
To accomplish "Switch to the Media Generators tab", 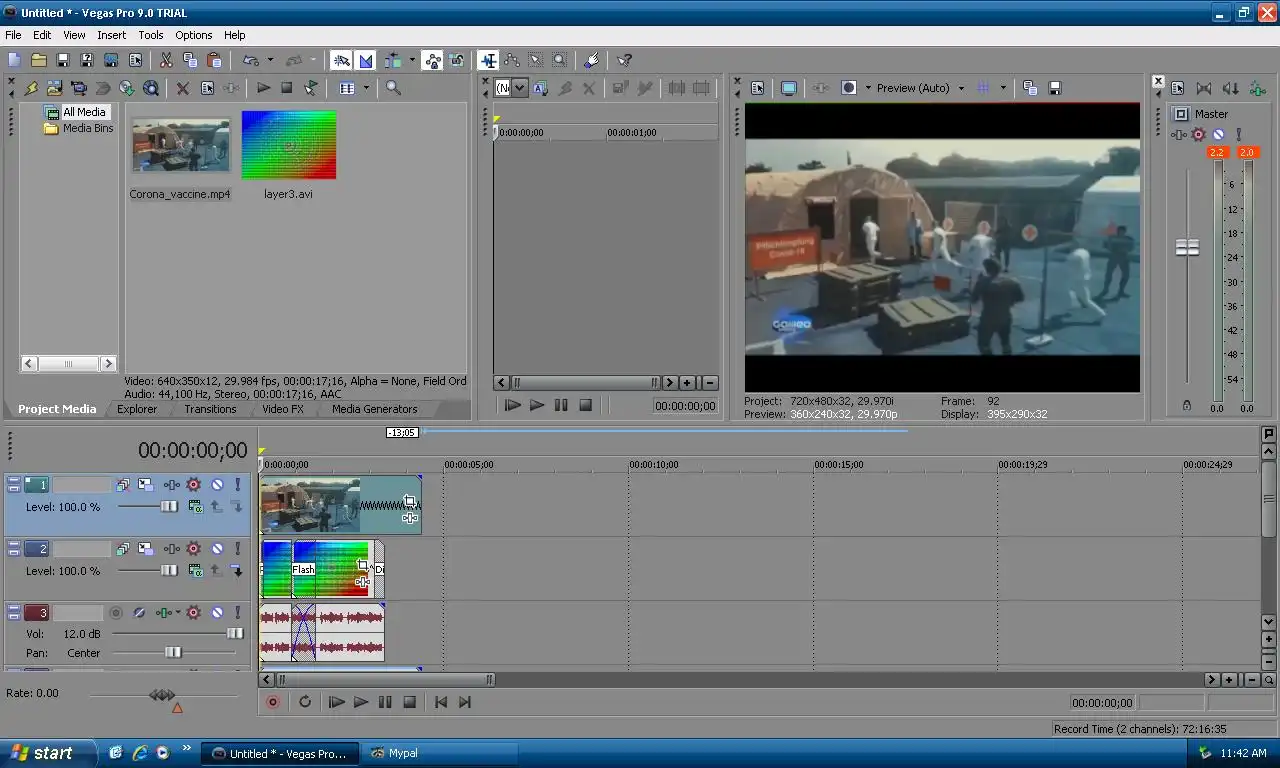I will (375, 409).
